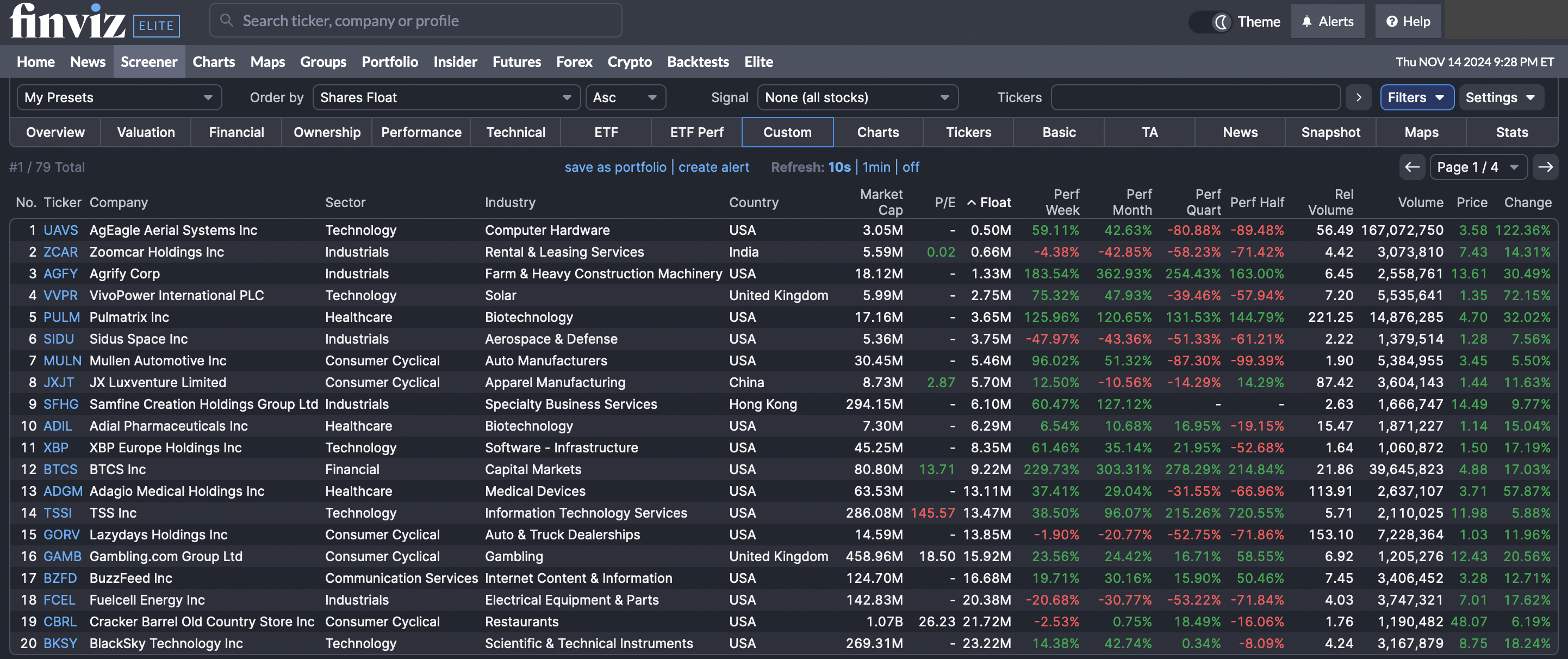1568x659 pixels.
Task: Click inside the Tickers input field
Action: (x=1195, y=97)
